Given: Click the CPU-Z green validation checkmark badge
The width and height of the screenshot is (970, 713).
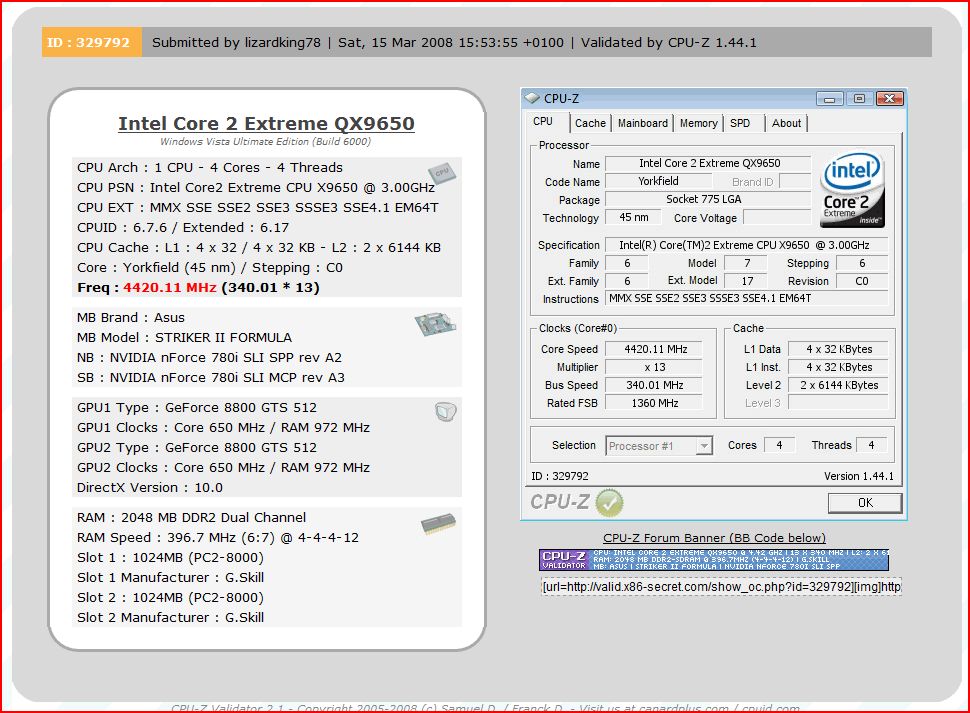Looking at the screenshot, I should point(609,502).
